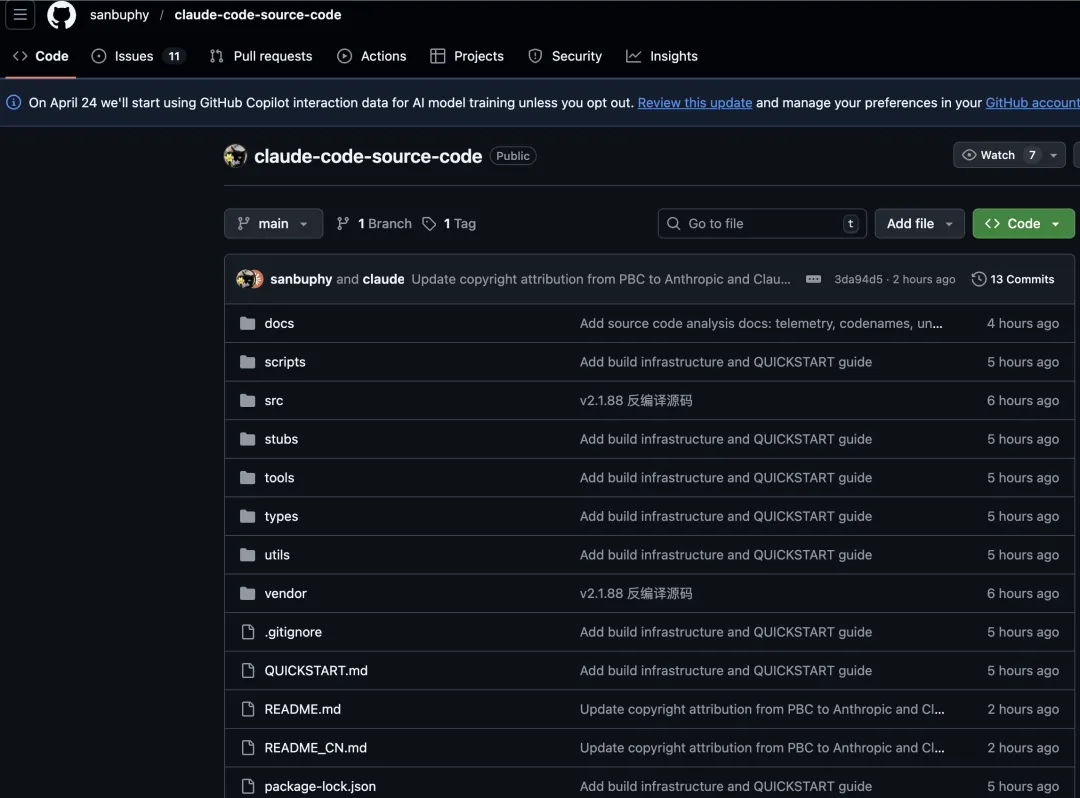The width and height of the screenshot is (1080, 798).
Task: Switch to the Code tab
Action: point(41,56)
